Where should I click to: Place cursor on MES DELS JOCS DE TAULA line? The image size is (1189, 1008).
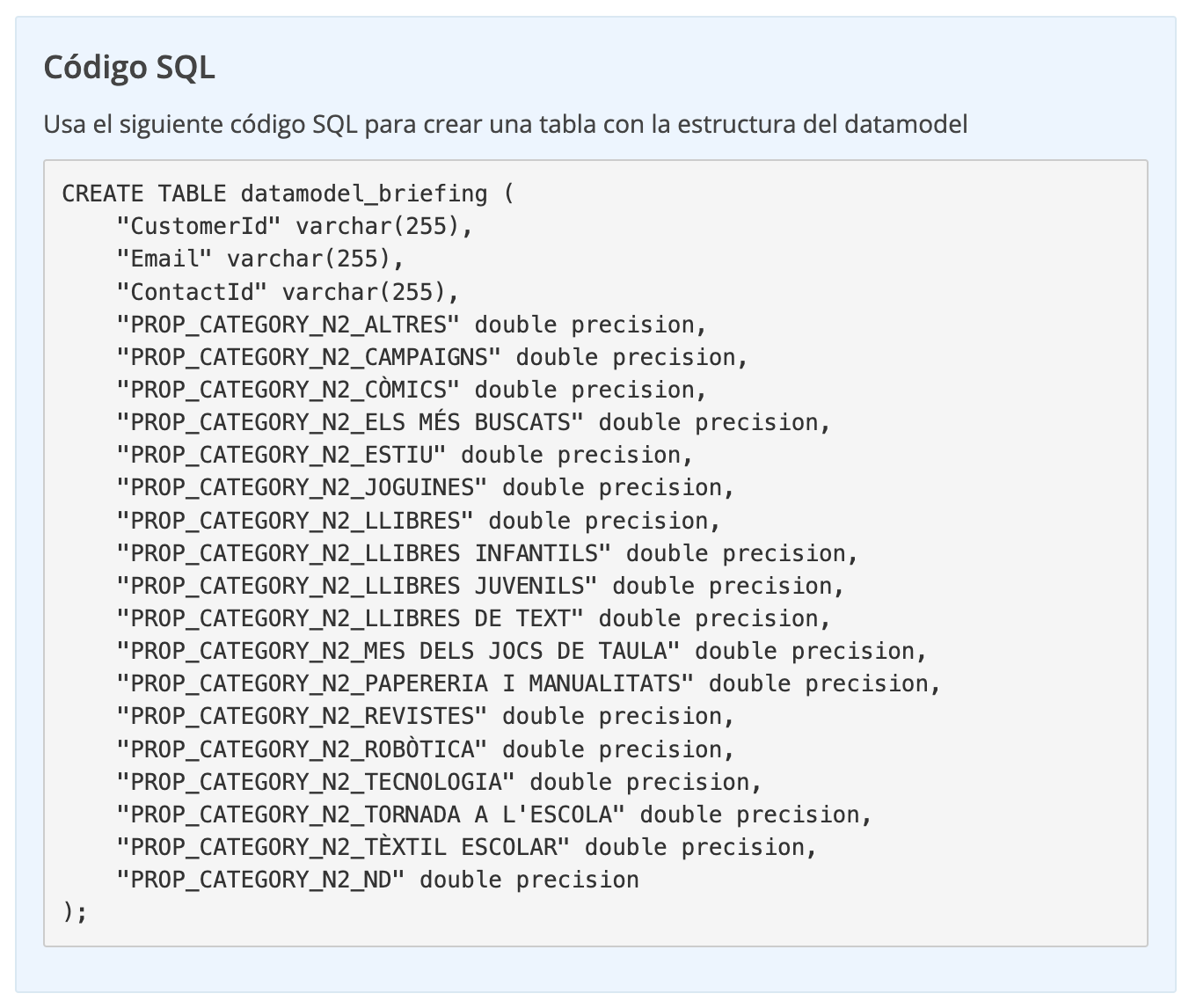pos(521,651)
